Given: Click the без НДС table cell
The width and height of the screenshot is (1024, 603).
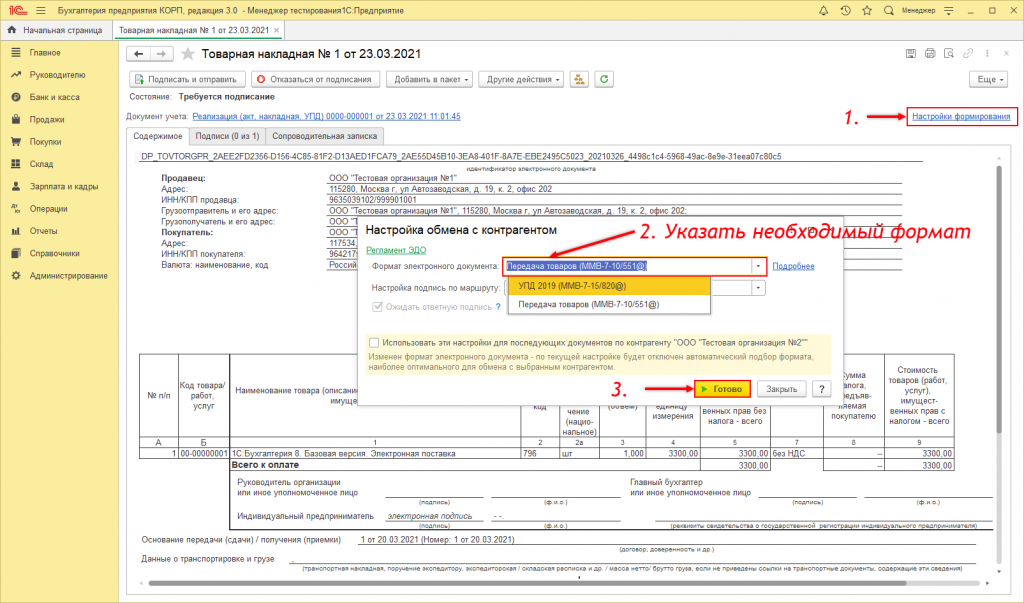Looking at the screenshot, I should coord(797,453).
